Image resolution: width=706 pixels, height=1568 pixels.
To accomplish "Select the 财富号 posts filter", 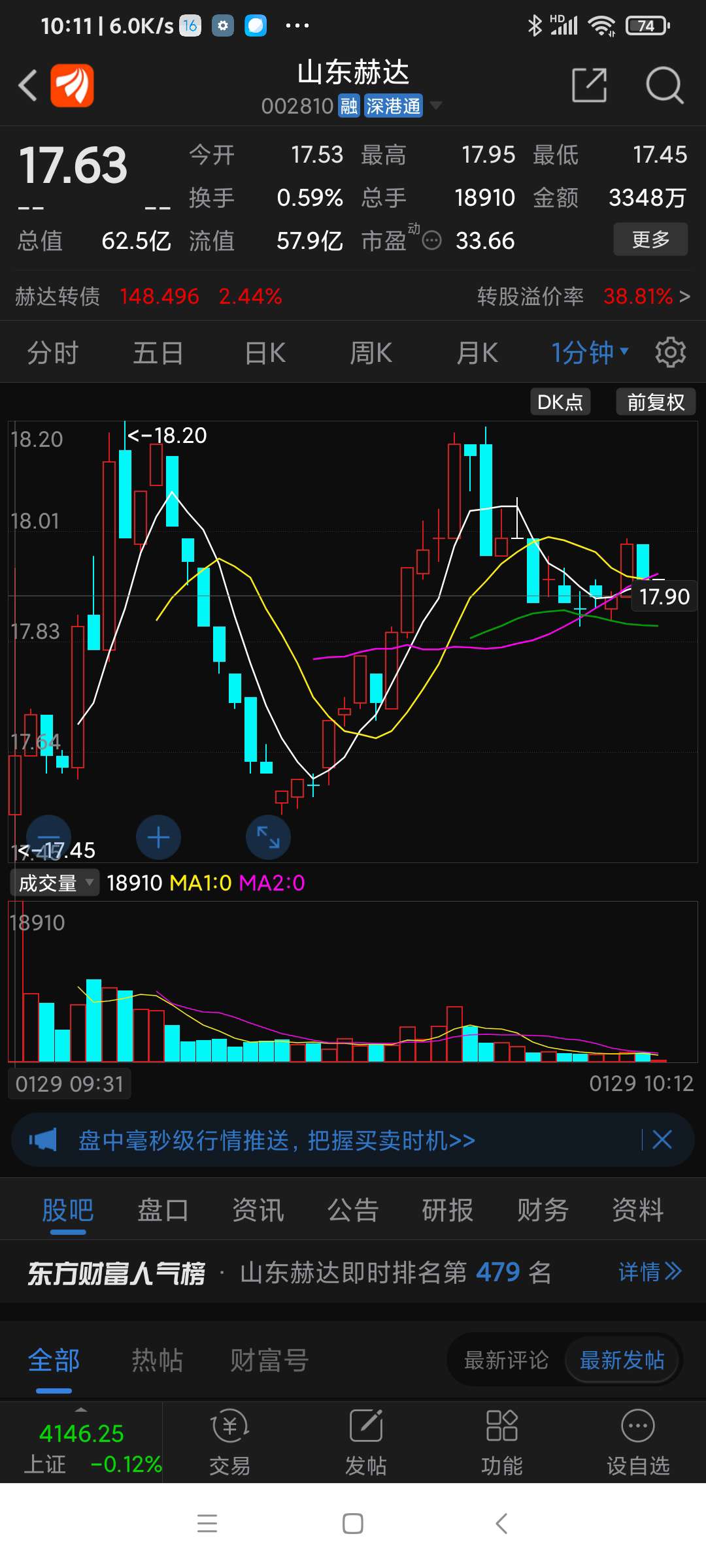I will click(269, 1360).
